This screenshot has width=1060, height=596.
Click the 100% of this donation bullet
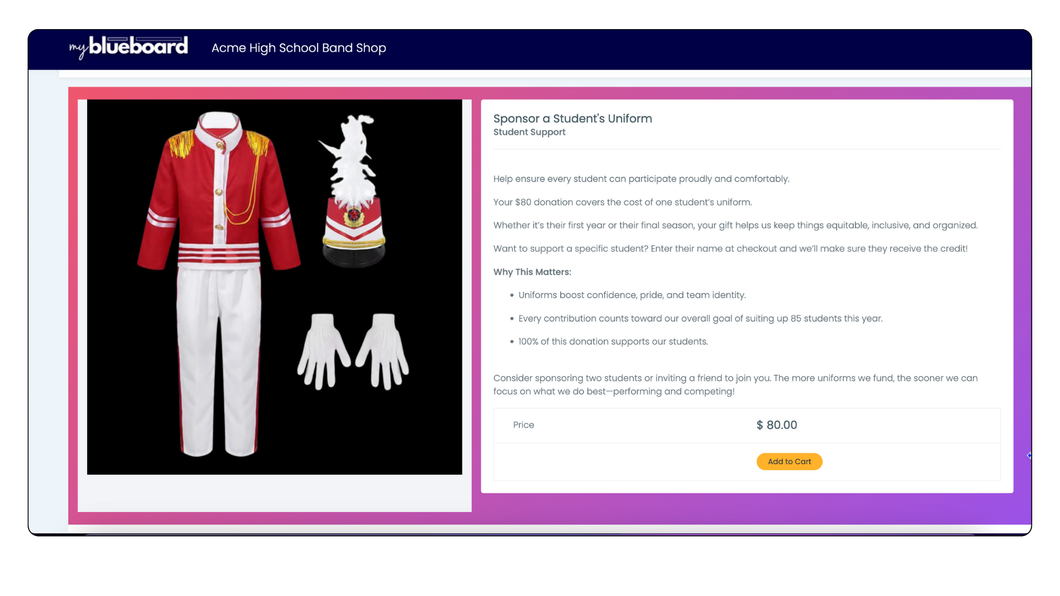coord(613,342)
